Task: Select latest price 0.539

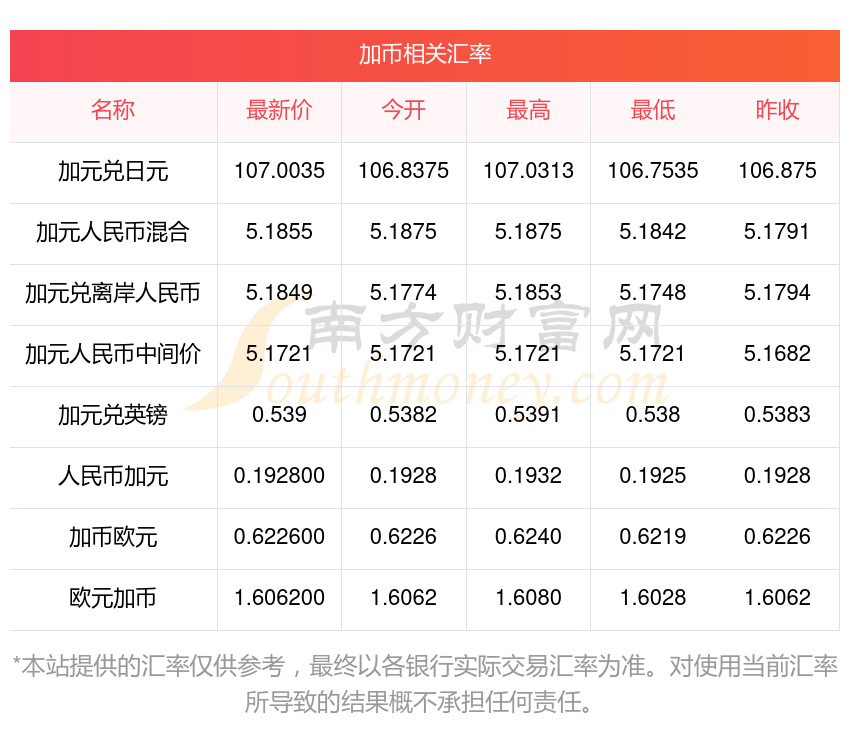Action: point(279,415)
